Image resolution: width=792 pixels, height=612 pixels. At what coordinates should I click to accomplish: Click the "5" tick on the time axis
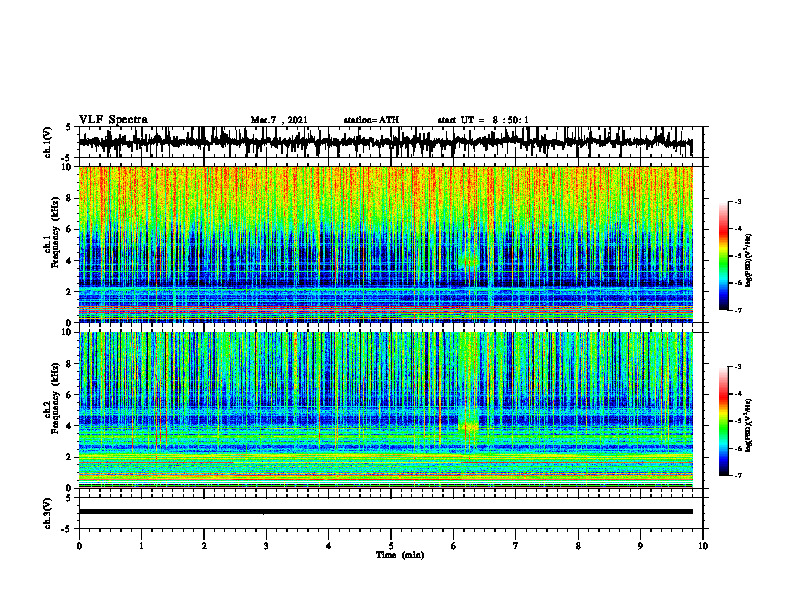391,546
